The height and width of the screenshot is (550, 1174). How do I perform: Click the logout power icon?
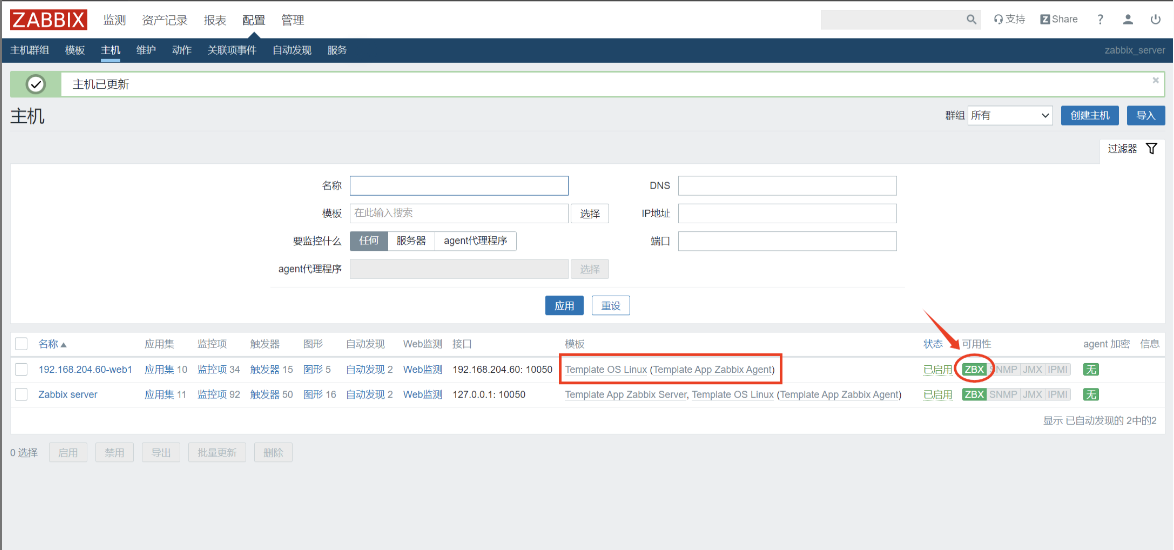pyautogui.click(x=1155, y=19)
